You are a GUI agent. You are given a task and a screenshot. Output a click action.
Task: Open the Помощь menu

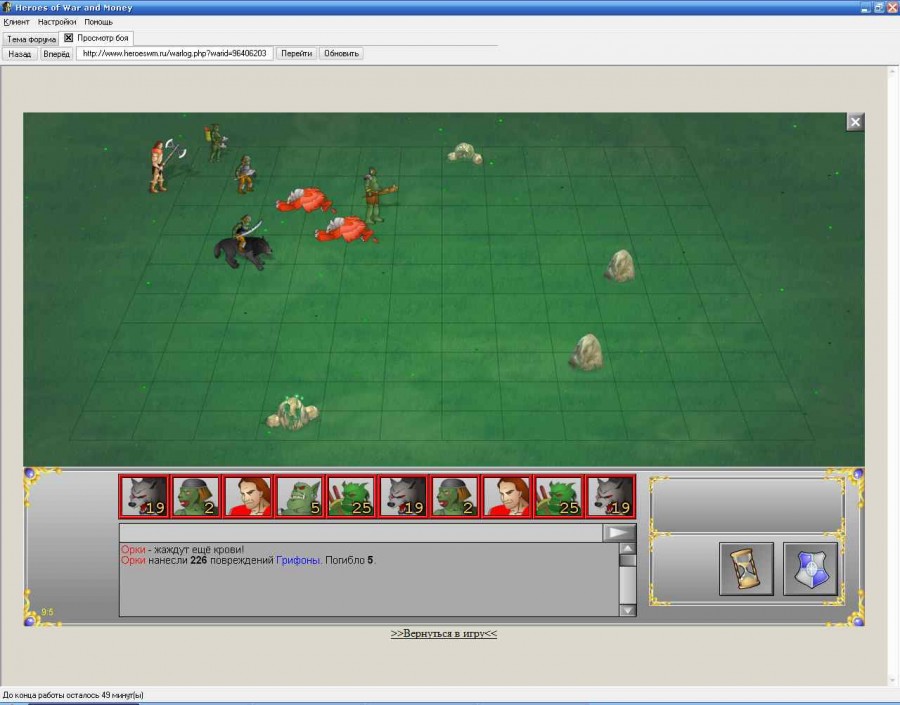98,22
